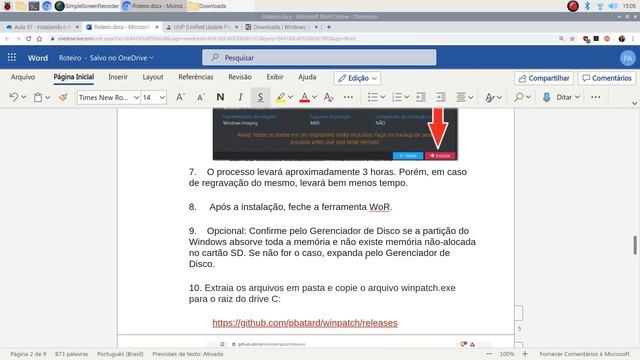Open more font options ellipsis
Viewport: 640px width, 360px height.
click(x=348, y=97)
